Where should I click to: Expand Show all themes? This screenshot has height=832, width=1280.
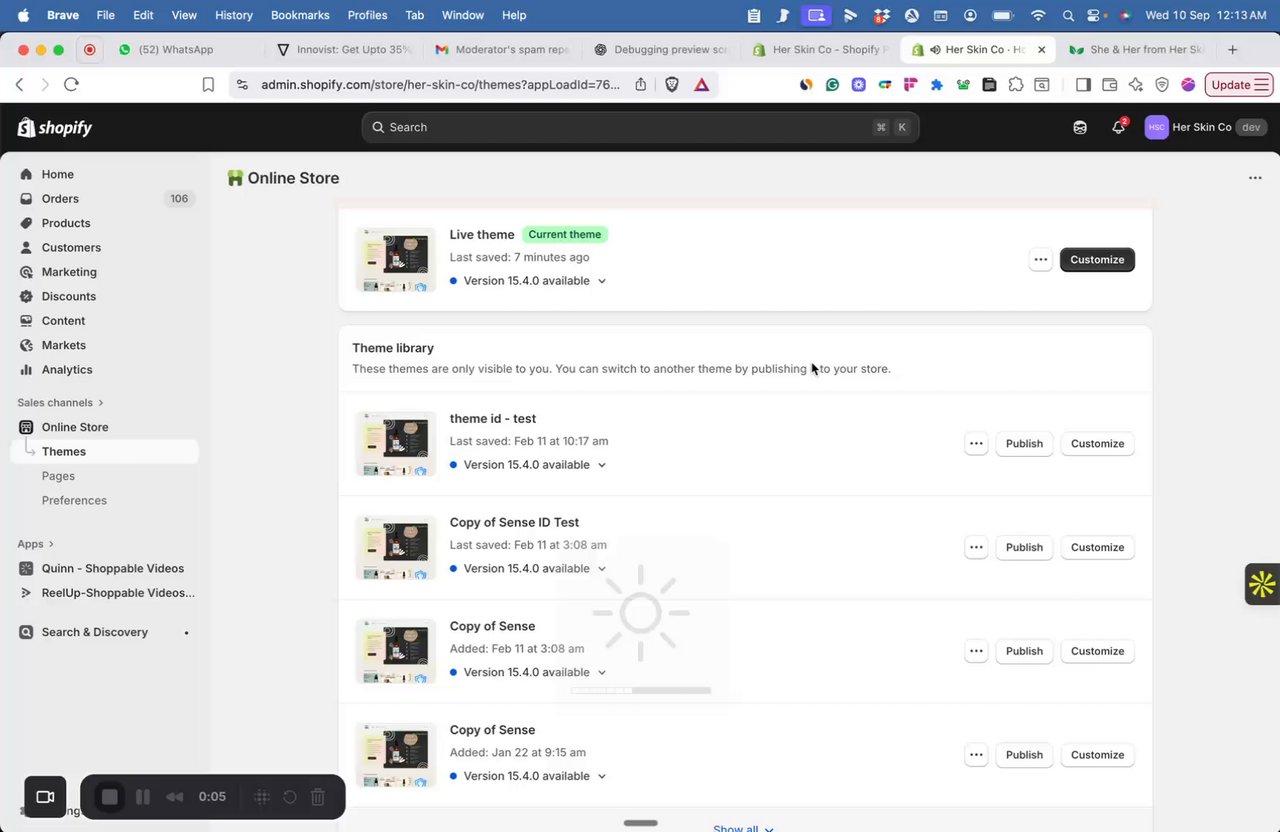coord(743,829)
